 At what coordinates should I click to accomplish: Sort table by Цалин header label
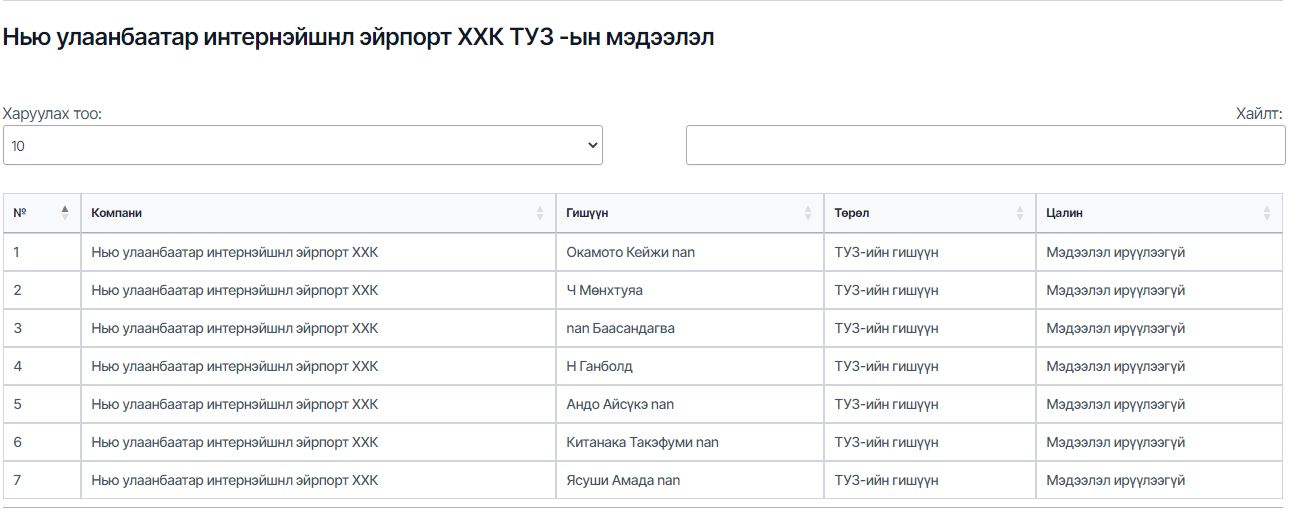pos(1065,213)
